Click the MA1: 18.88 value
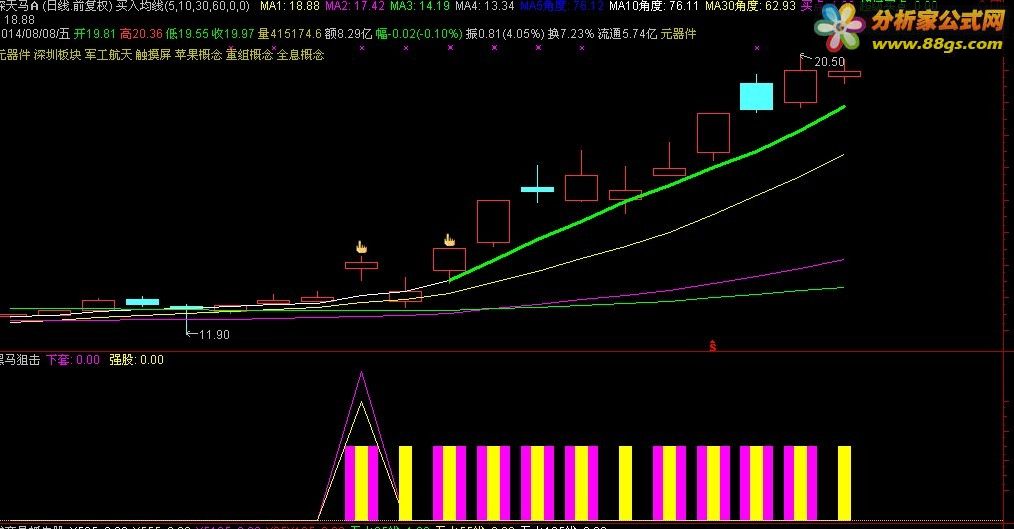The image size is (1014, 529). tap(290, 6)
